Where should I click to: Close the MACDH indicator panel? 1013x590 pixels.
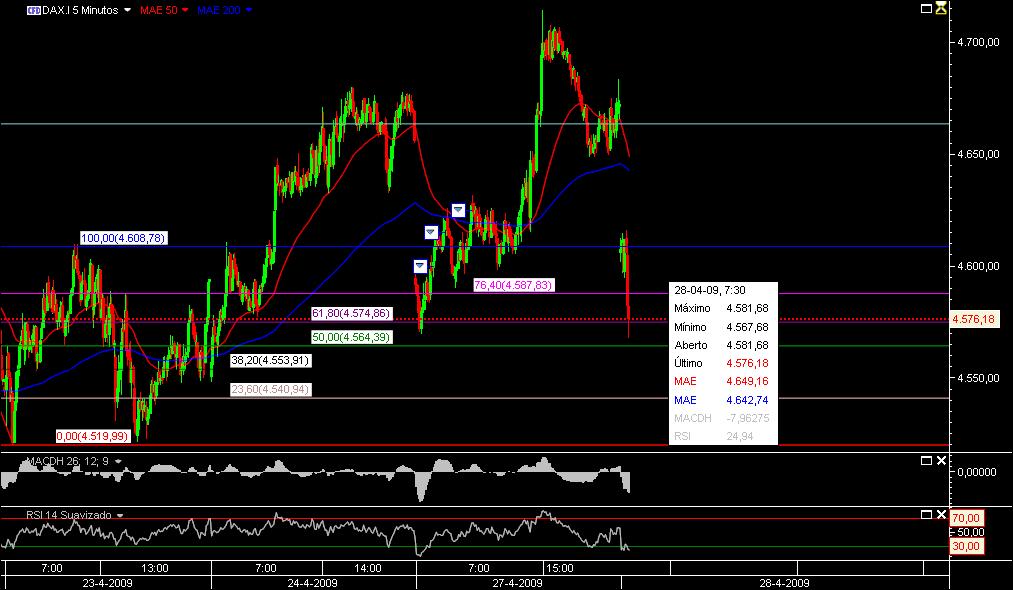point(941,461)
